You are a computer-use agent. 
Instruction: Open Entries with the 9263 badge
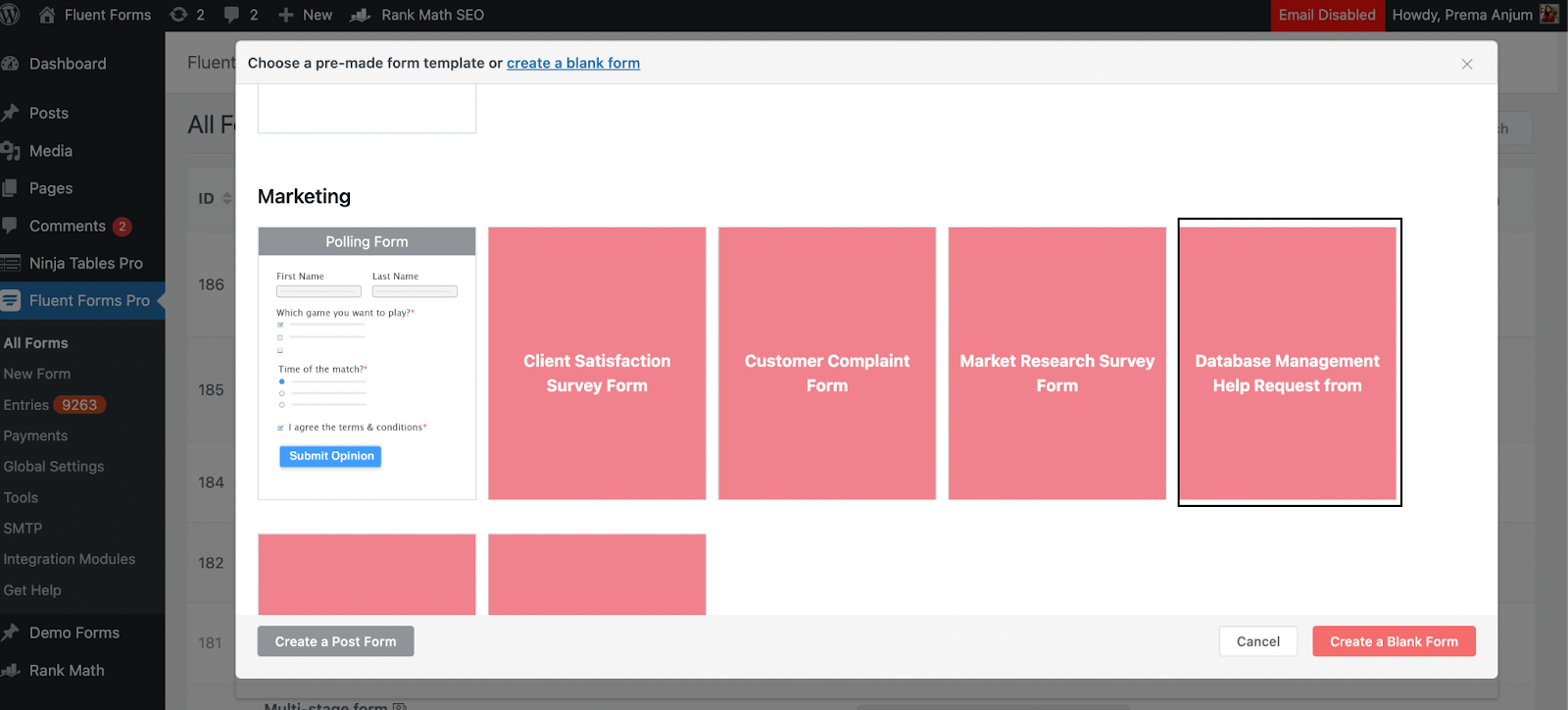[x=54, y=405]
